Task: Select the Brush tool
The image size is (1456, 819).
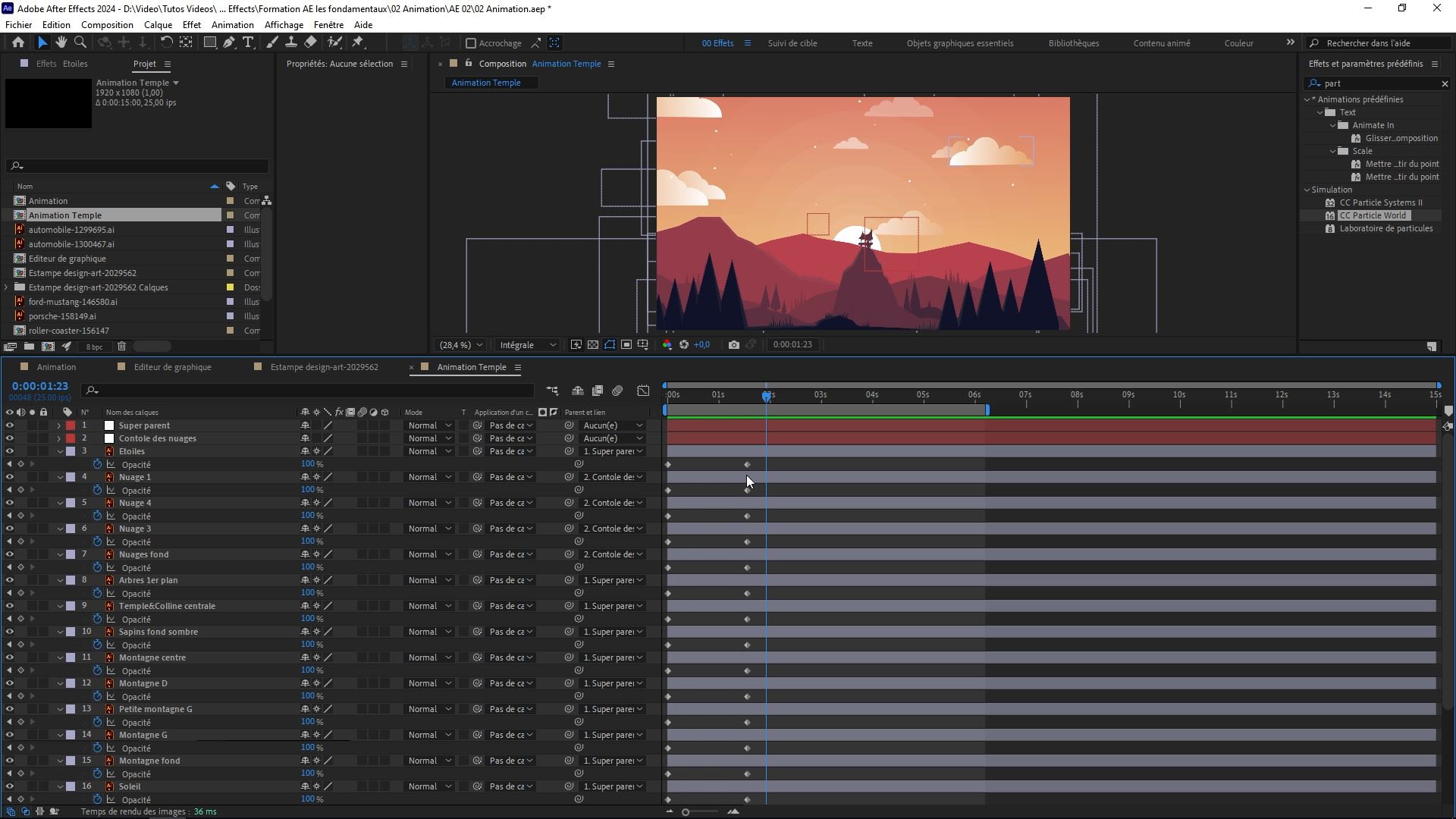Action: (271, 42)
